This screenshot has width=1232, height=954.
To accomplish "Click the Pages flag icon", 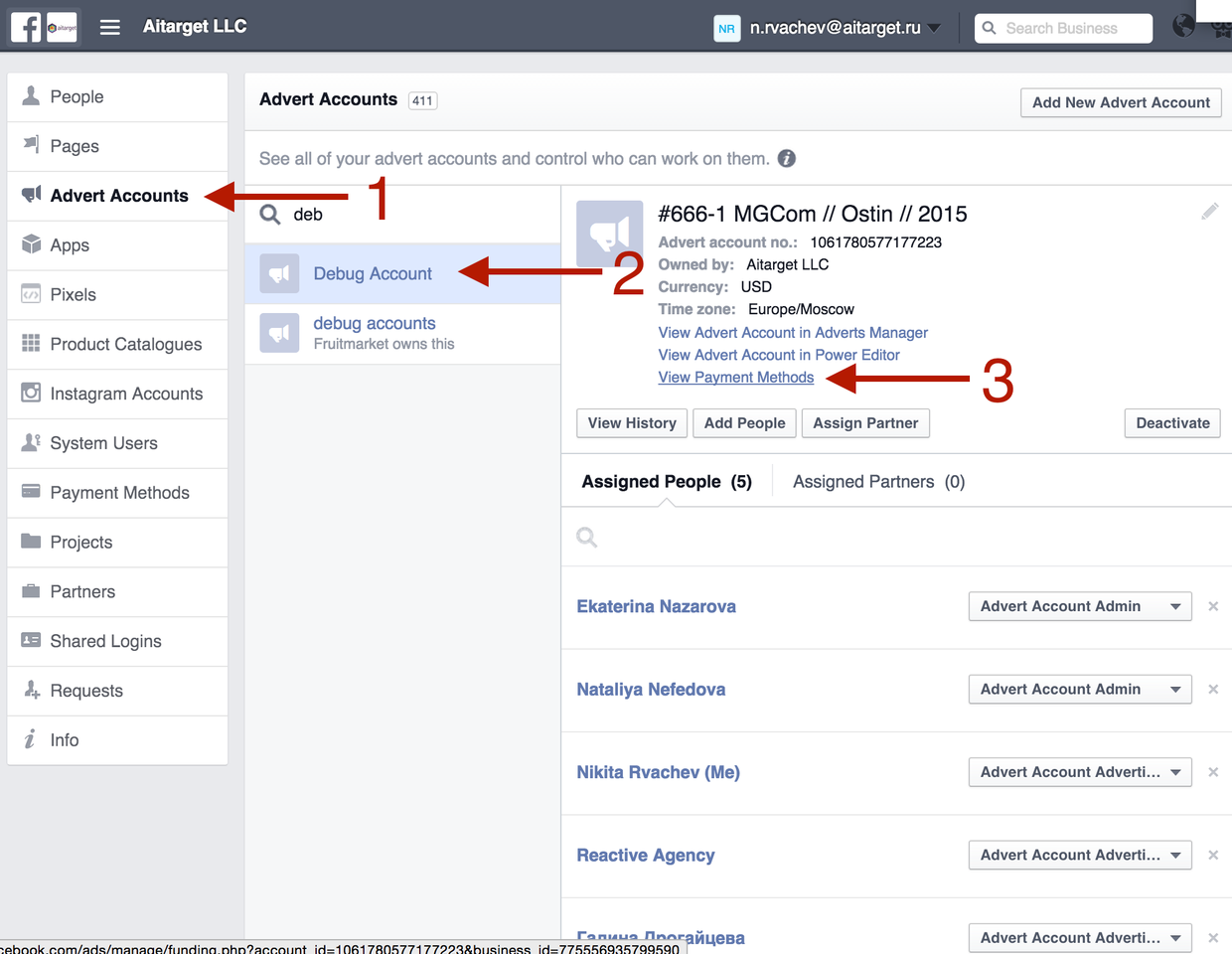I will pos(31,145).
